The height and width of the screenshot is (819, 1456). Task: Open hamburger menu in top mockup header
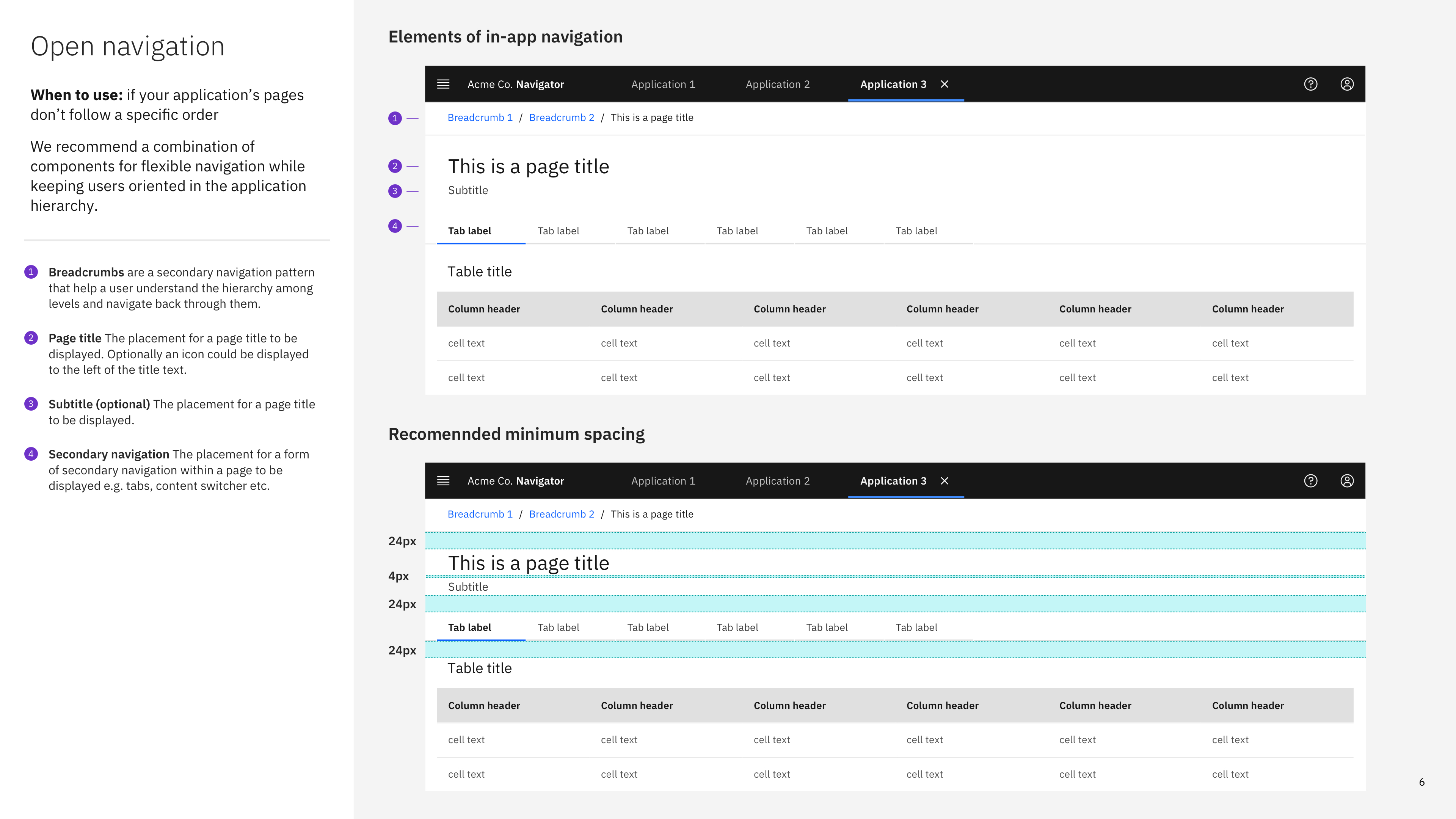443,84
